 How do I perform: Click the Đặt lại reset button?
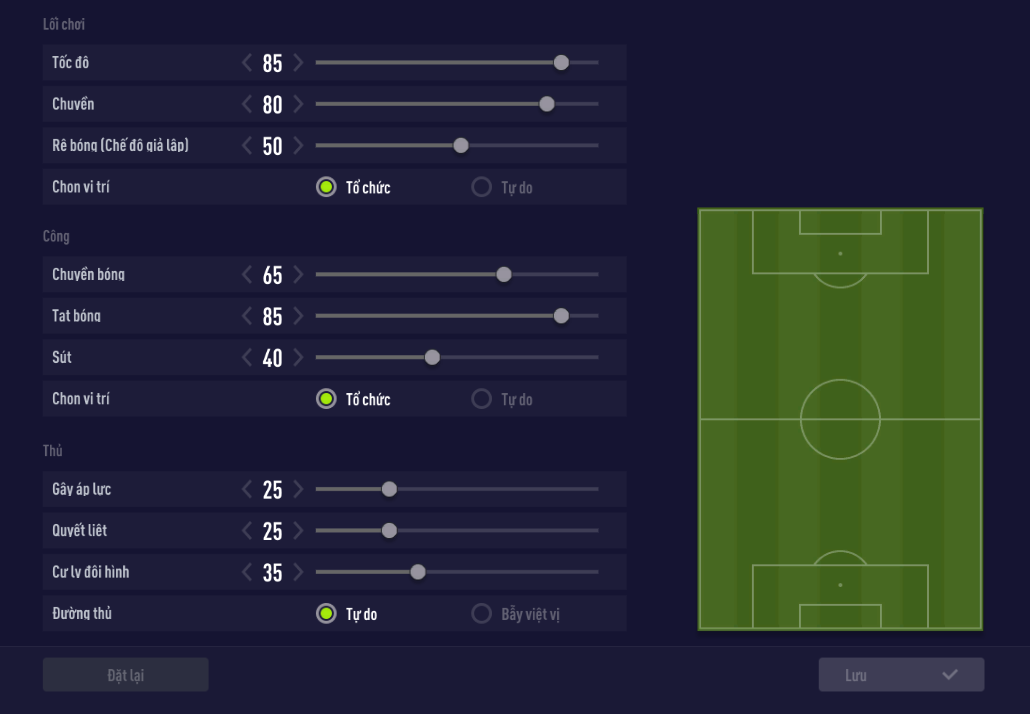[x=125, y=675]
